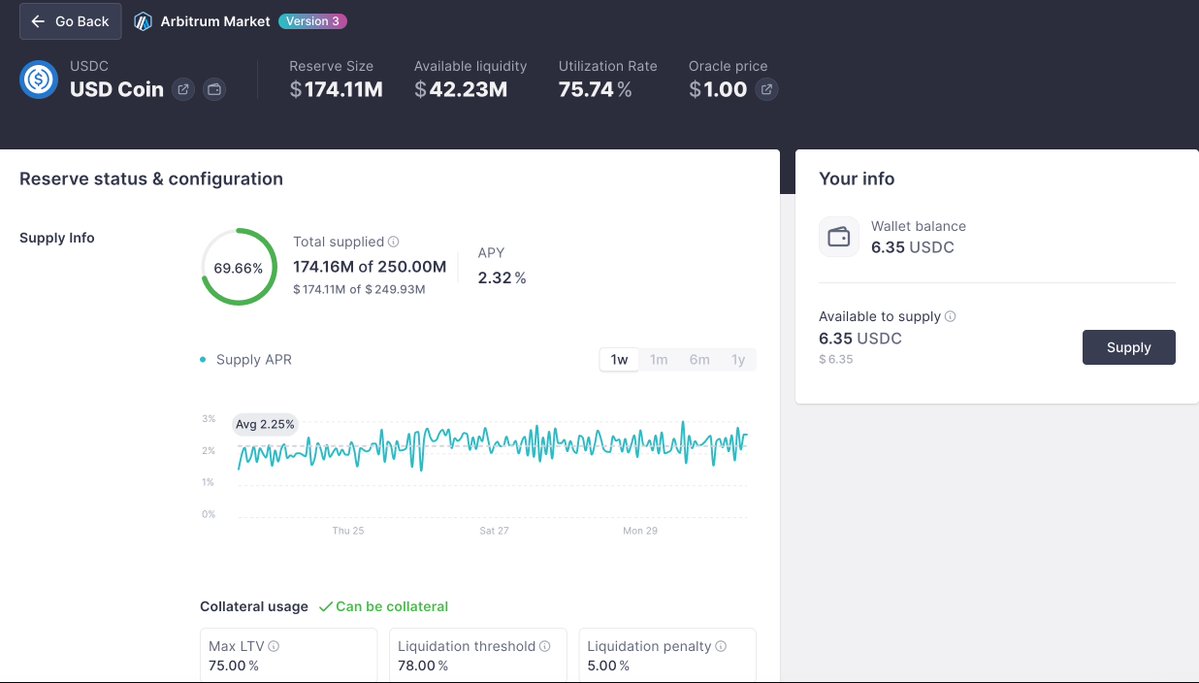This screenshot has height=683, width=1199.
Task: Click the Liquidation penalty info icon
Action: point(720,646)
